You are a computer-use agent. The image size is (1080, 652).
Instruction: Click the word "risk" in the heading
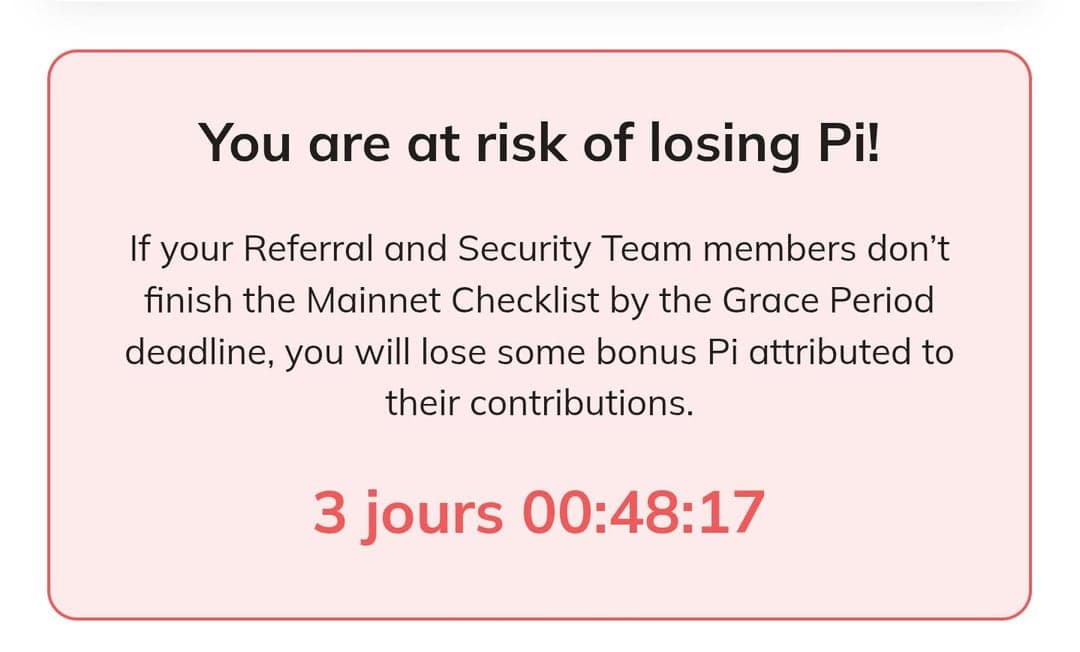520,143
